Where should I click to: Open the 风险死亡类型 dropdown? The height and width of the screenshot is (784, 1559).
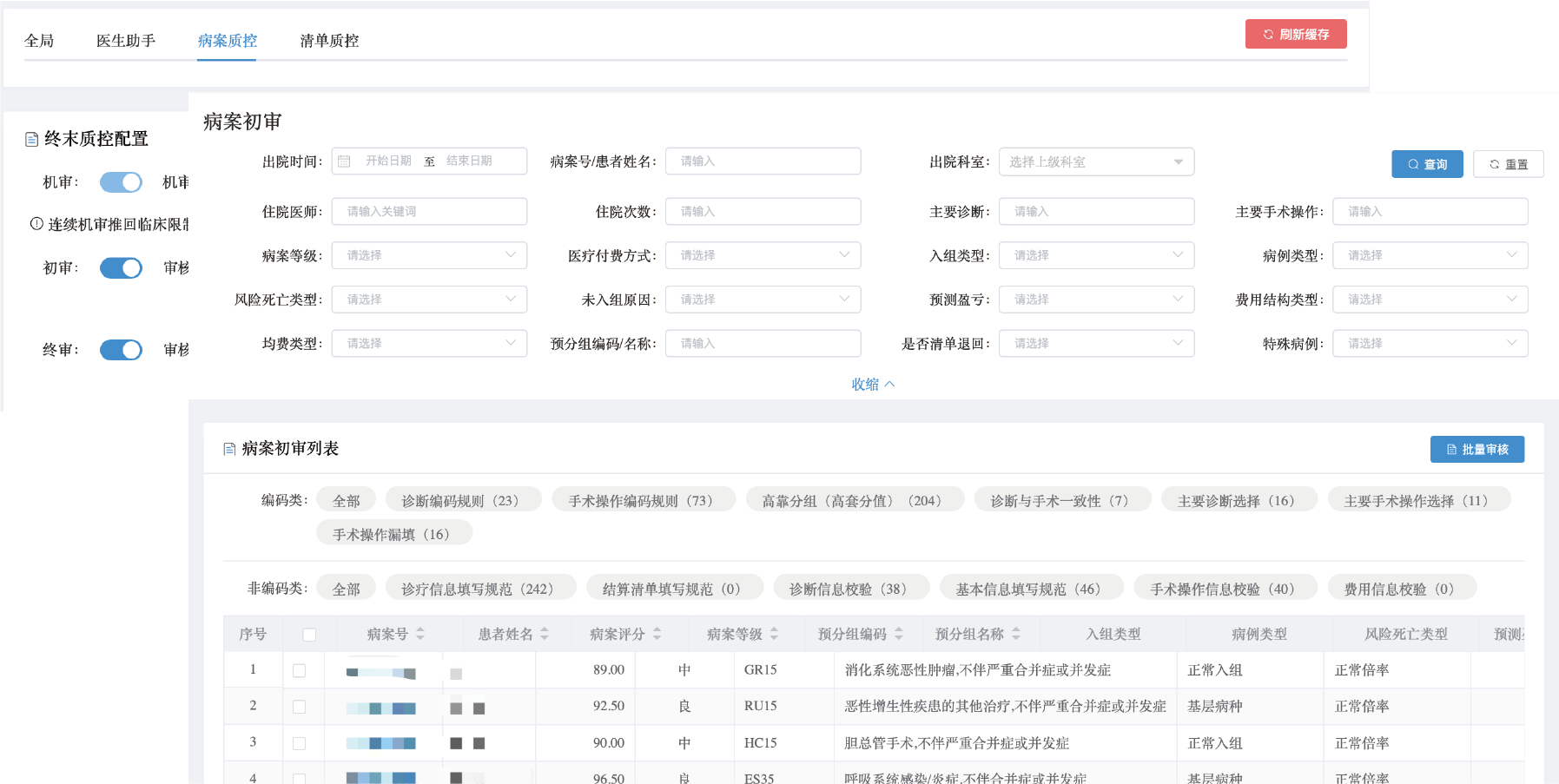click(429, 300)
